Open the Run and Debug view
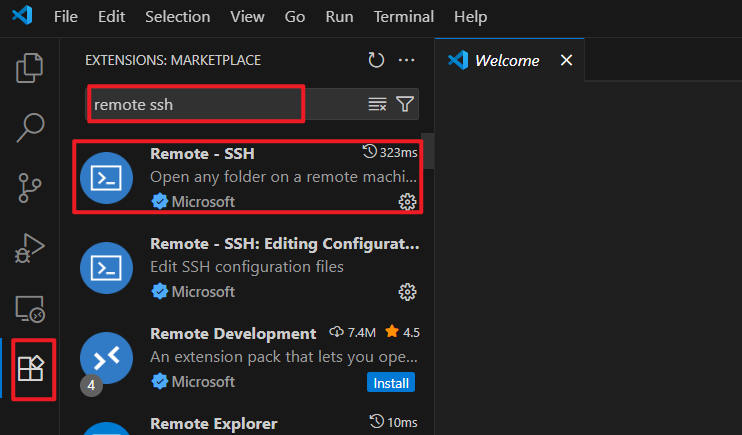Viewport: 742px width, 435px height. tap(31, 247)
